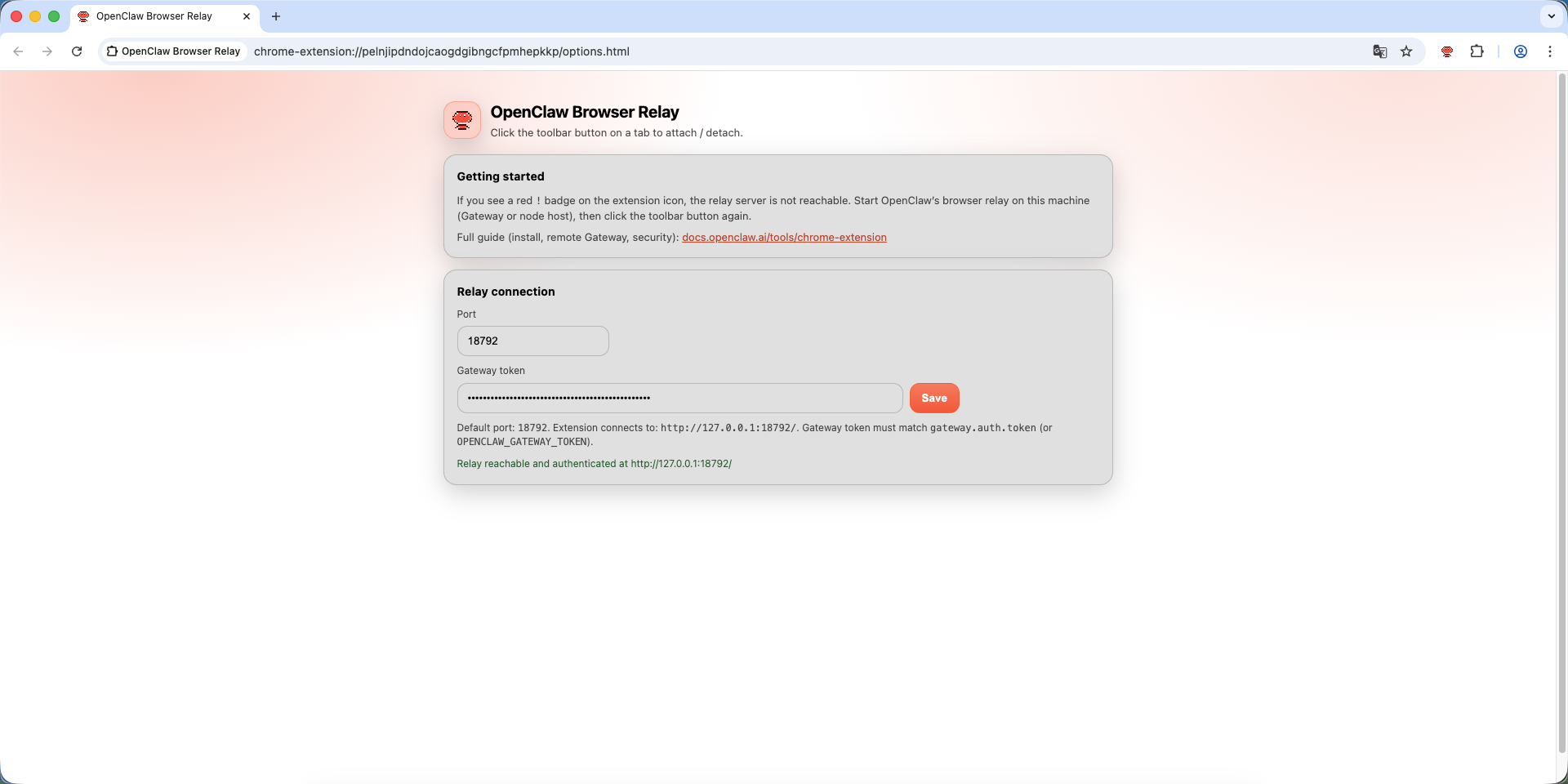Open the Chrome profile menu
Screen dimensions: 1568x784
[x=1521, y=51]
